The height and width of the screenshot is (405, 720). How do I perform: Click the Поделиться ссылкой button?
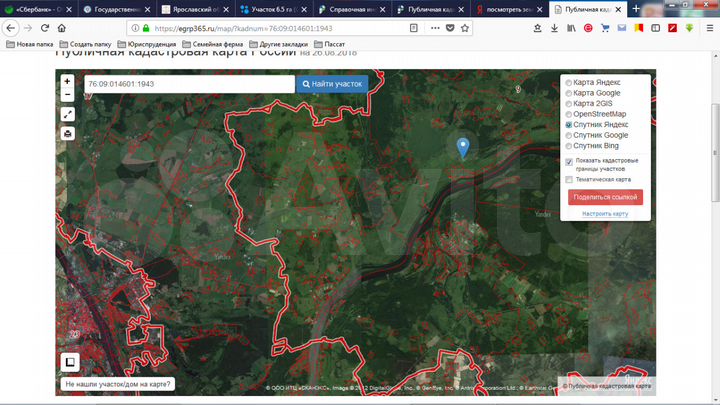(605, 197)
